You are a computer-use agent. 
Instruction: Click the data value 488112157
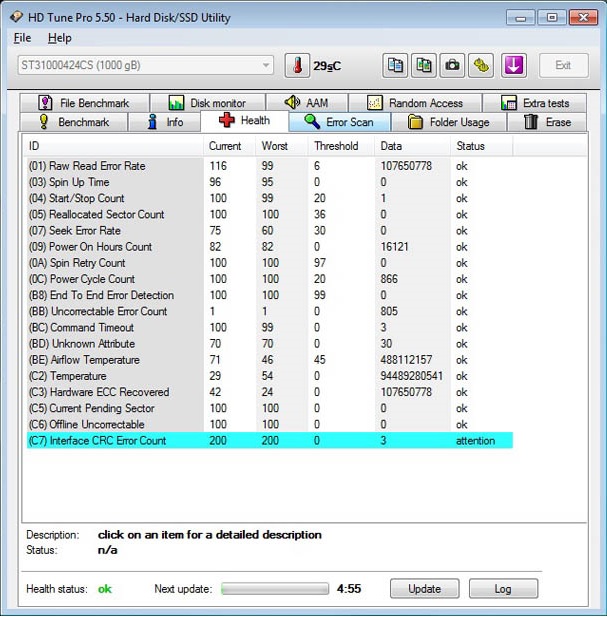pyautogui.click(x=406, y=360)
